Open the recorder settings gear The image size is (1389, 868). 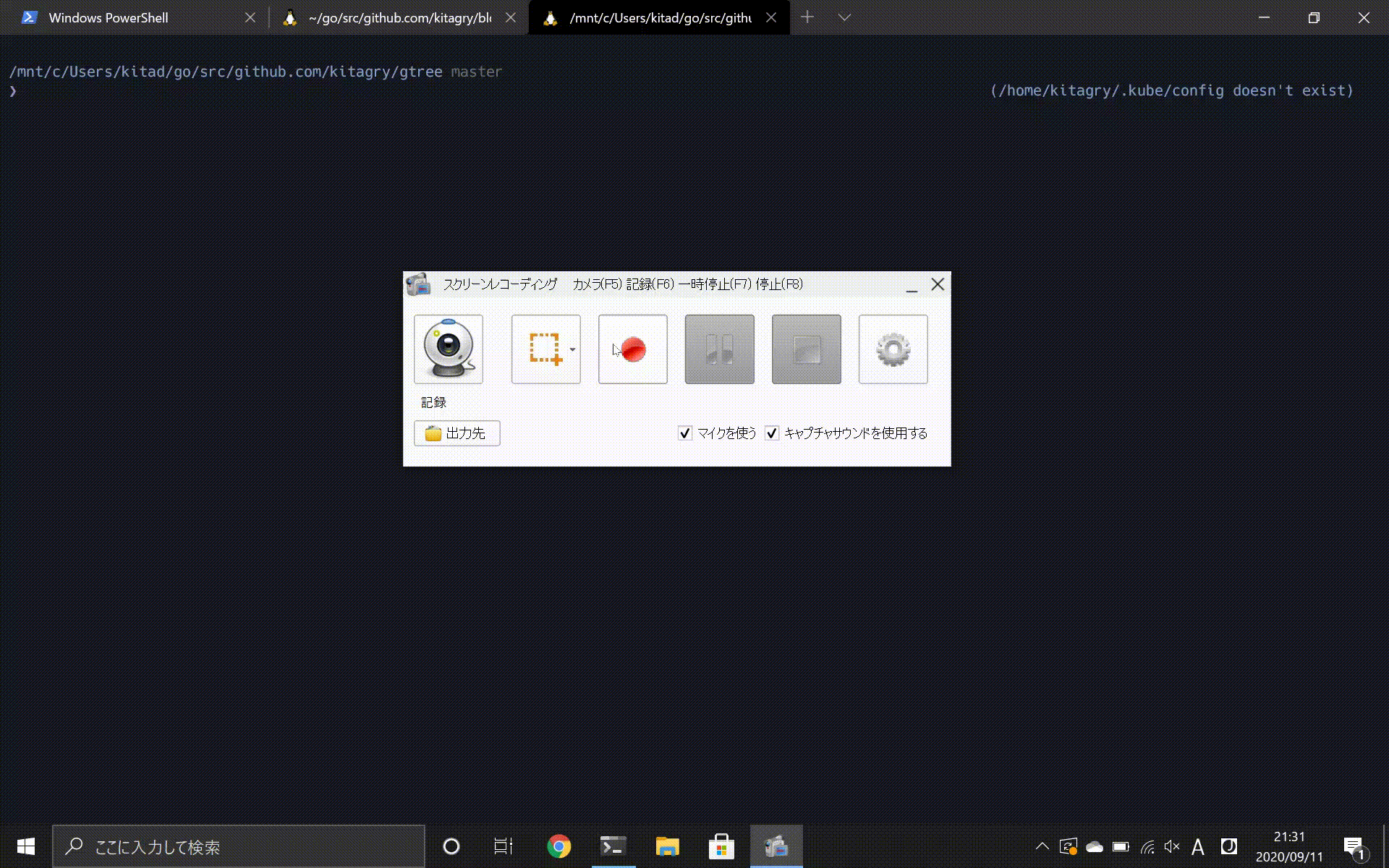[x=893, y=349]
